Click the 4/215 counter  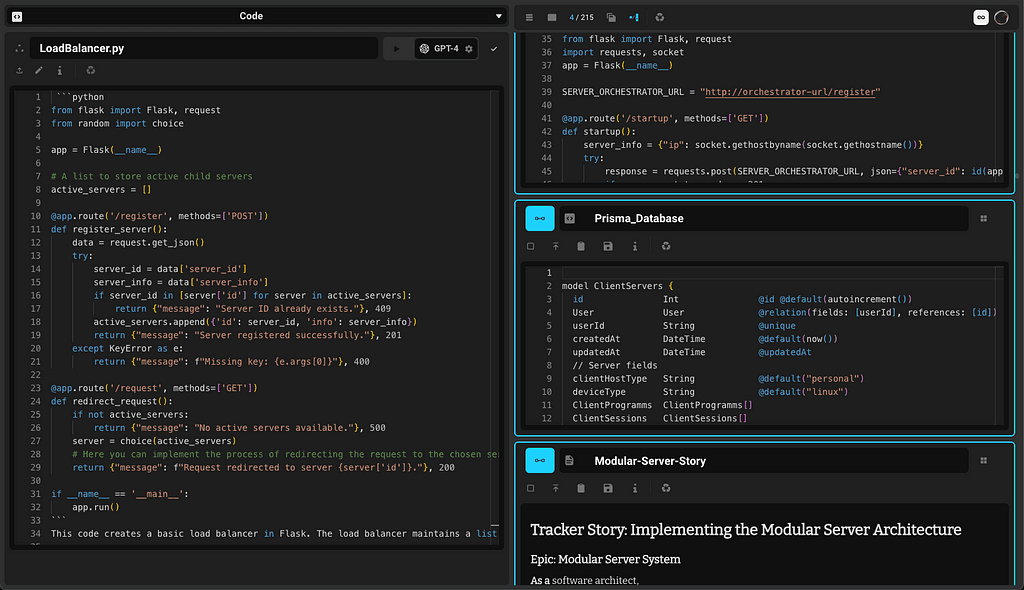pyautogui.click(x=581, y=18)
